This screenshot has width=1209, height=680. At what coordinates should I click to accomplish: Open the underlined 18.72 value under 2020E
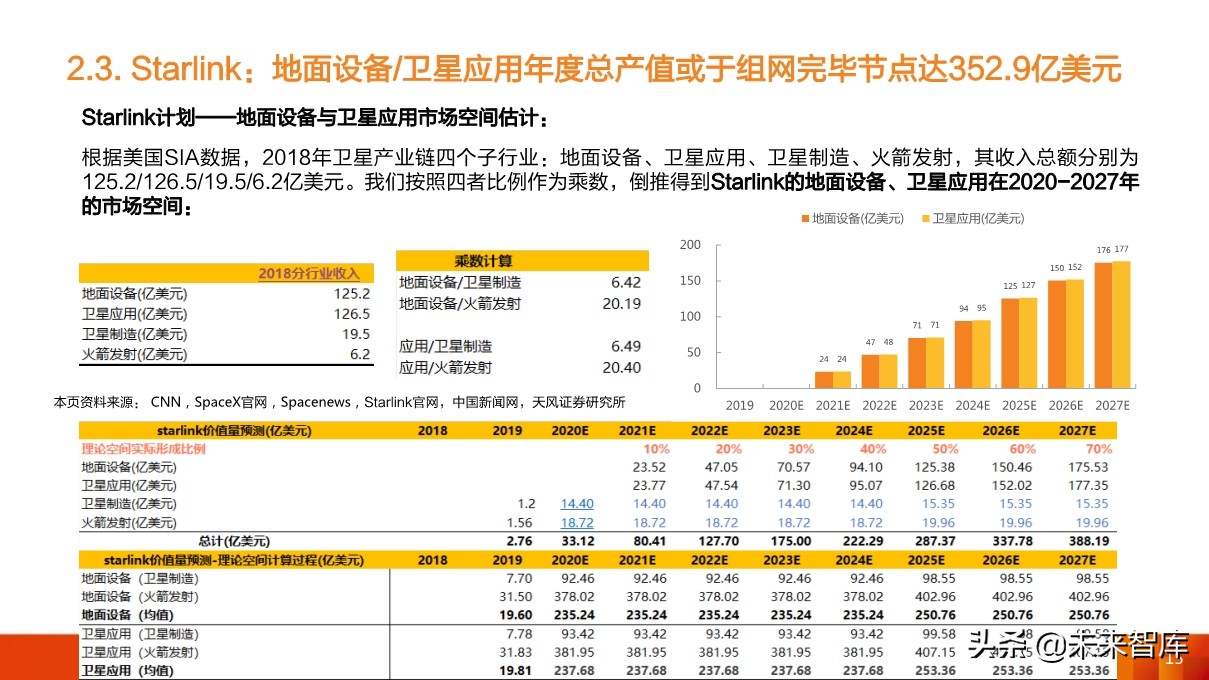coord(577,522)
